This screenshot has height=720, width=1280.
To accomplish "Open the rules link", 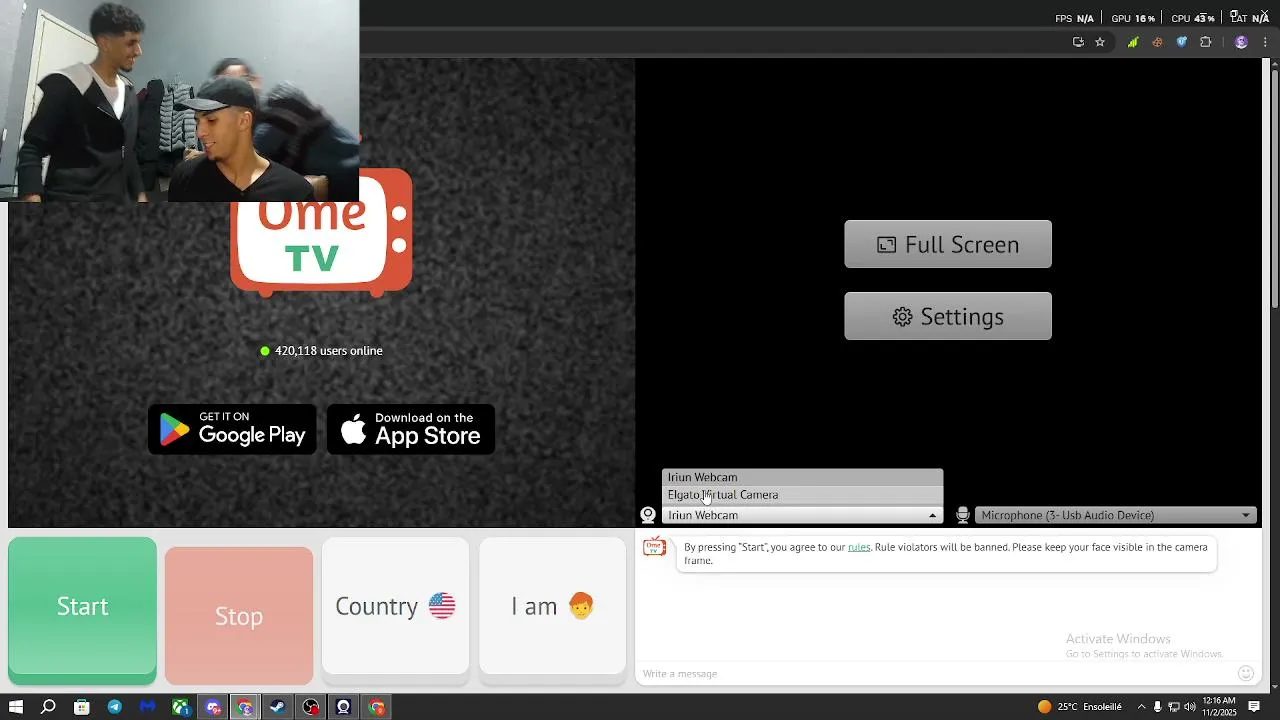I will [x=859, y=547].
